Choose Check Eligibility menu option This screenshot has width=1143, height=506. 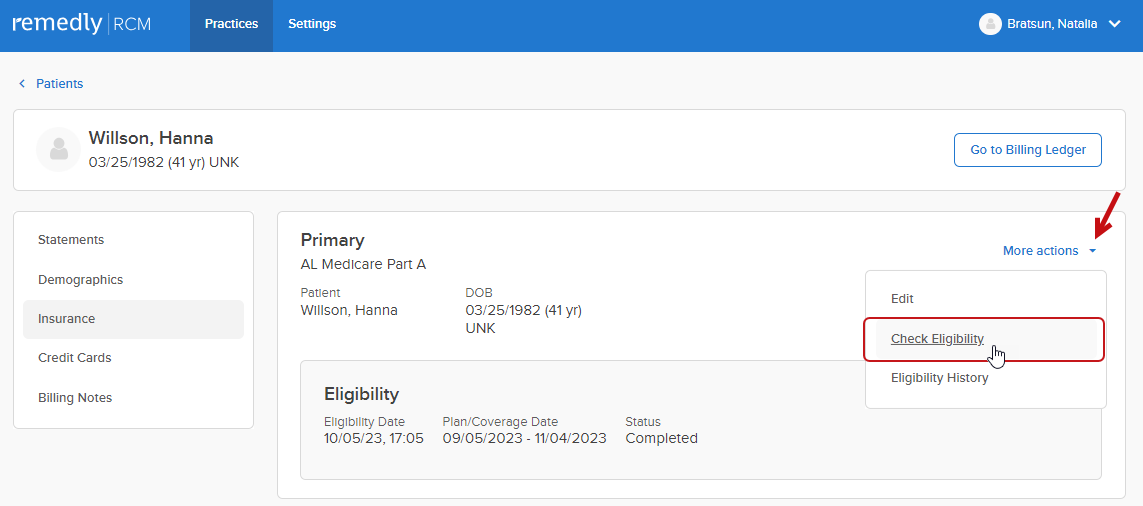pos(937,339)
